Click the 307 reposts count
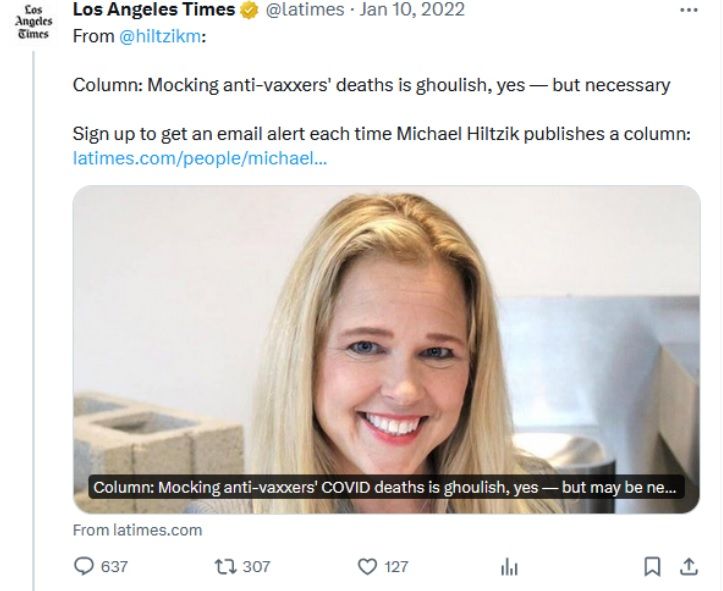The image size is (723, 591). coord(257,566)
